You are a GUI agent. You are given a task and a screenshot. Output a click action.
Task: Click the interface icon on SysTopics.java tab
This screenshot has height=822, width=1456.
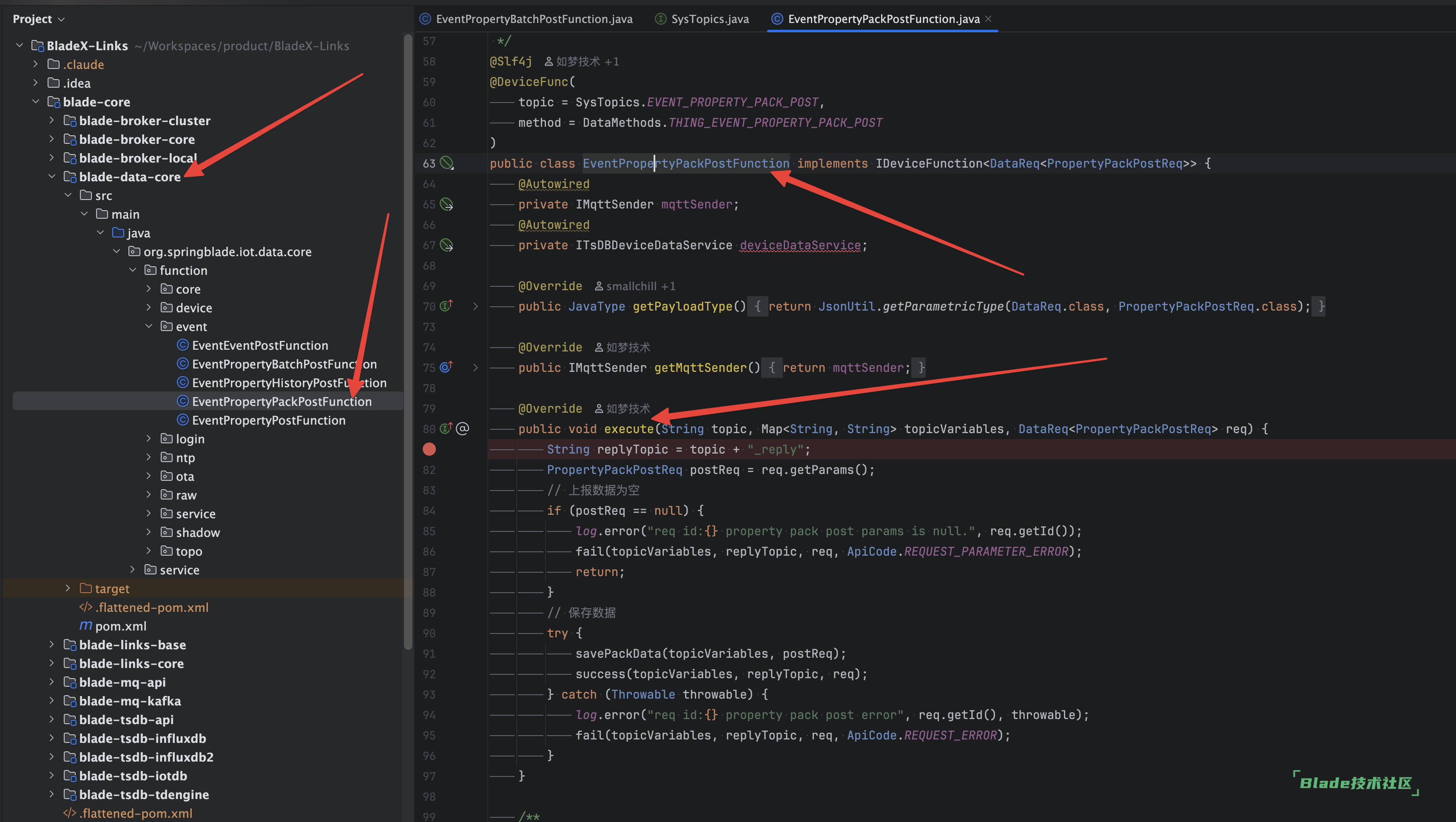coord(660,19)
